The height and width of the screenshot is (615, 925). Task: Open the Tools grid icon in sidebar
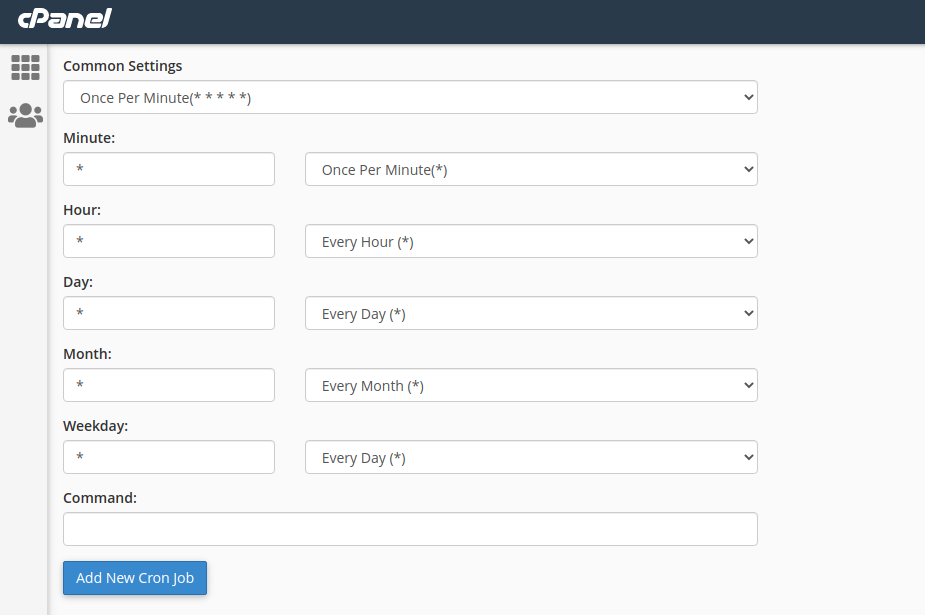25,67
